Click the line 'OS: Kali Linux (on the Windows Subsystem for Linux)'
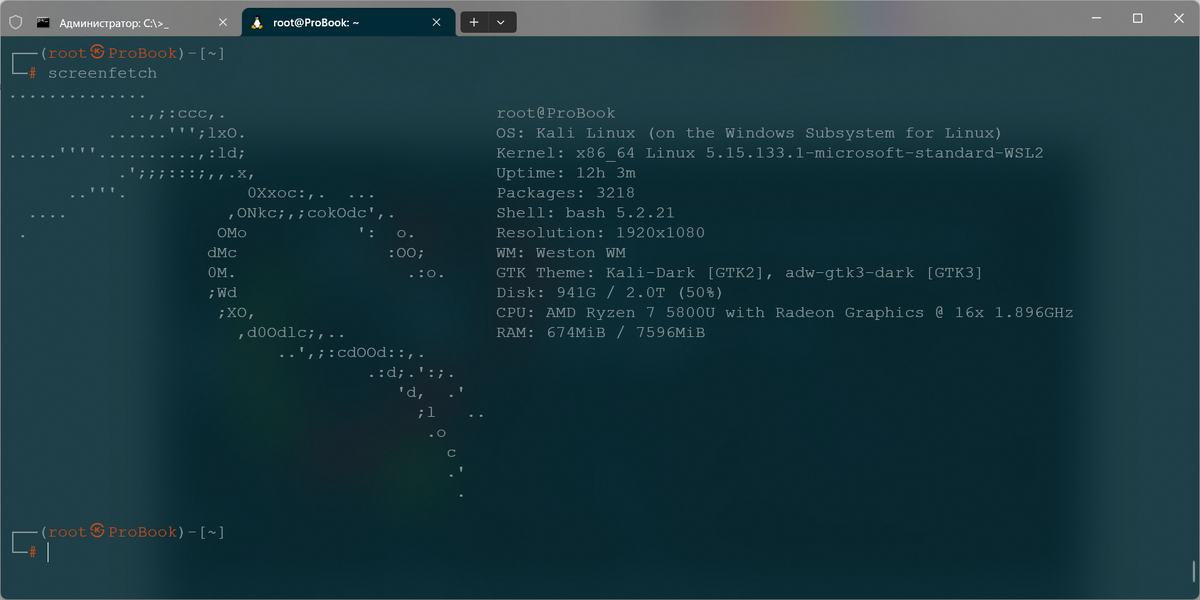 [749, 133]
